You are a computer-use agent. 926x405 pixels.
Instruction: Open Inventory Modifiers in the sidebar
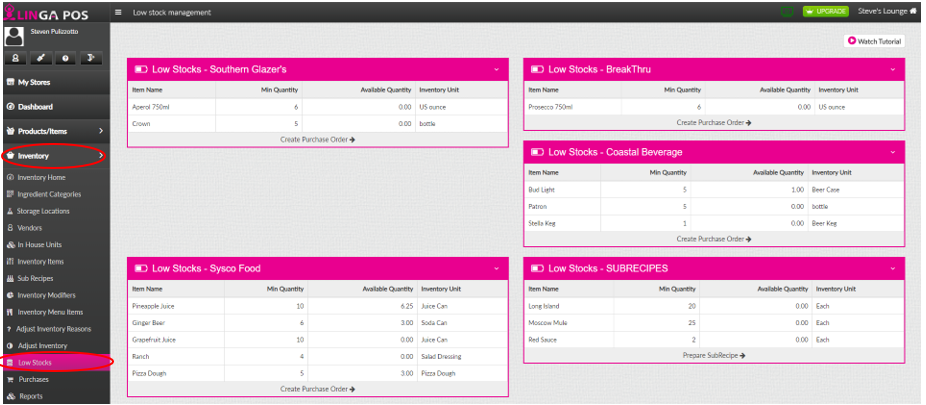pos(46,295)
